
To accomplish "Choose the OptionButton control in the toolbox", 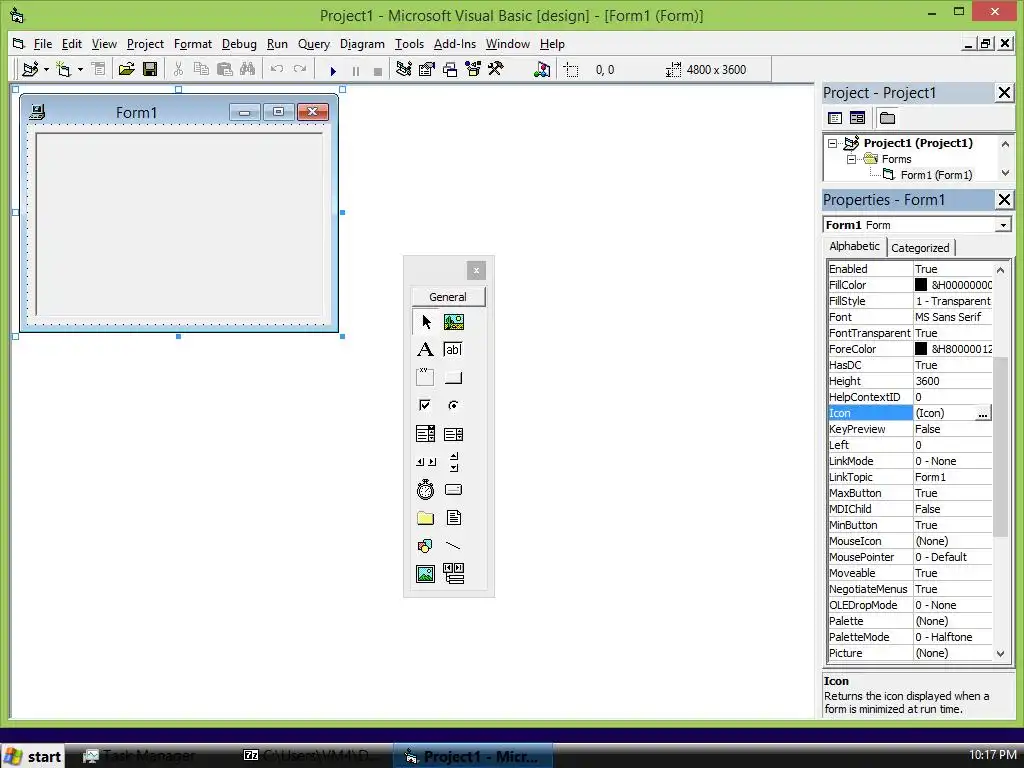I will click(454, 406).
